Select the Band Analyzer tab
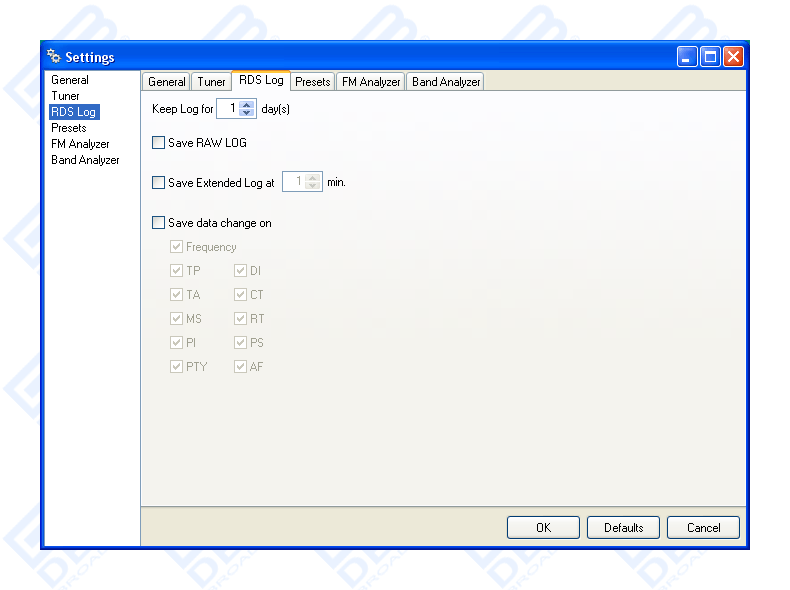Viewport: 790px width, 590px height. pyautogui.click(x=446, y=82)
